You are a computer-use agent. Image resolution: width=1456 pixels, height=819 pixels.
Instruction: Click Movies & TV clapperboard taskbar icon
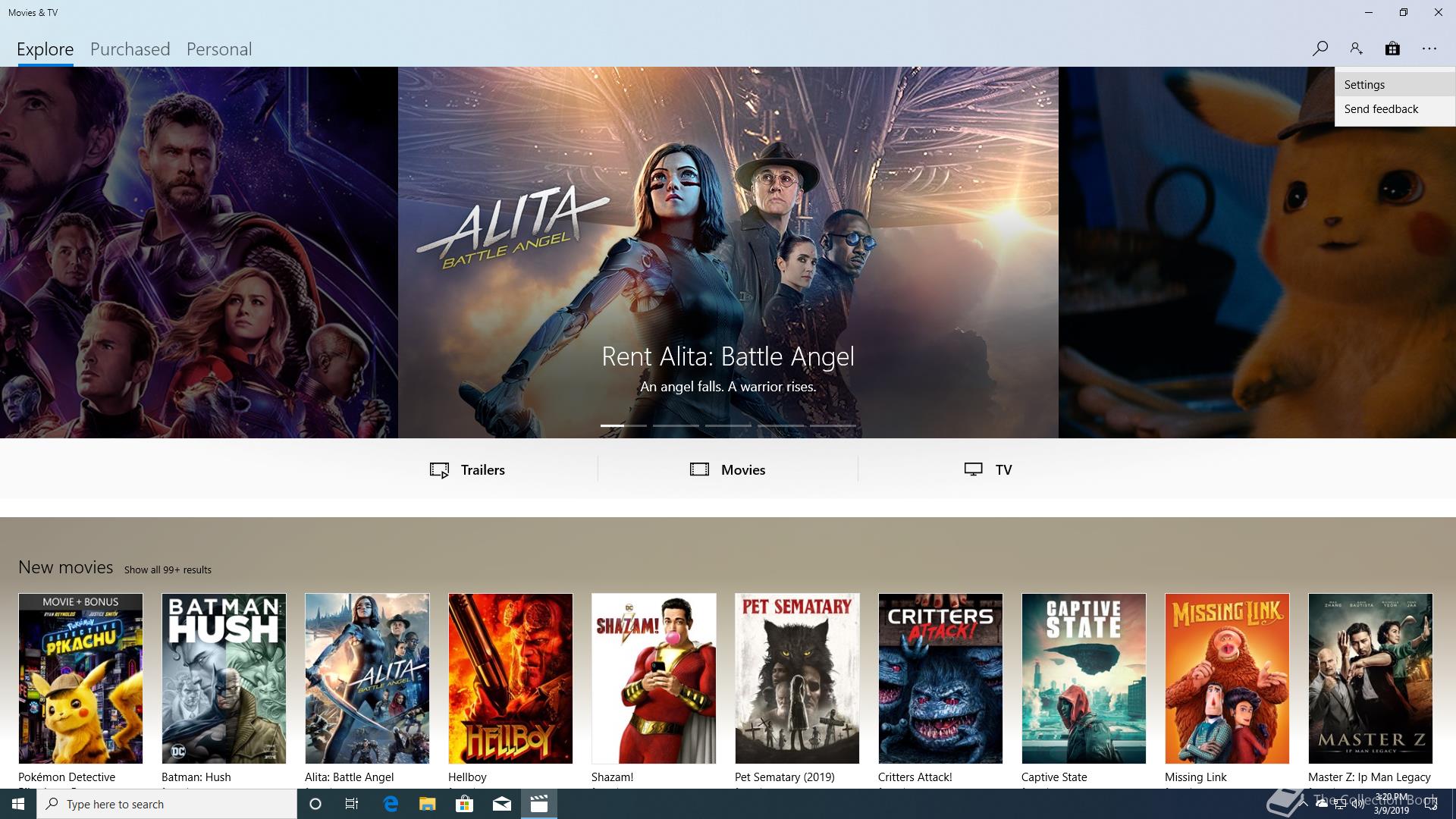click(539, 804)
